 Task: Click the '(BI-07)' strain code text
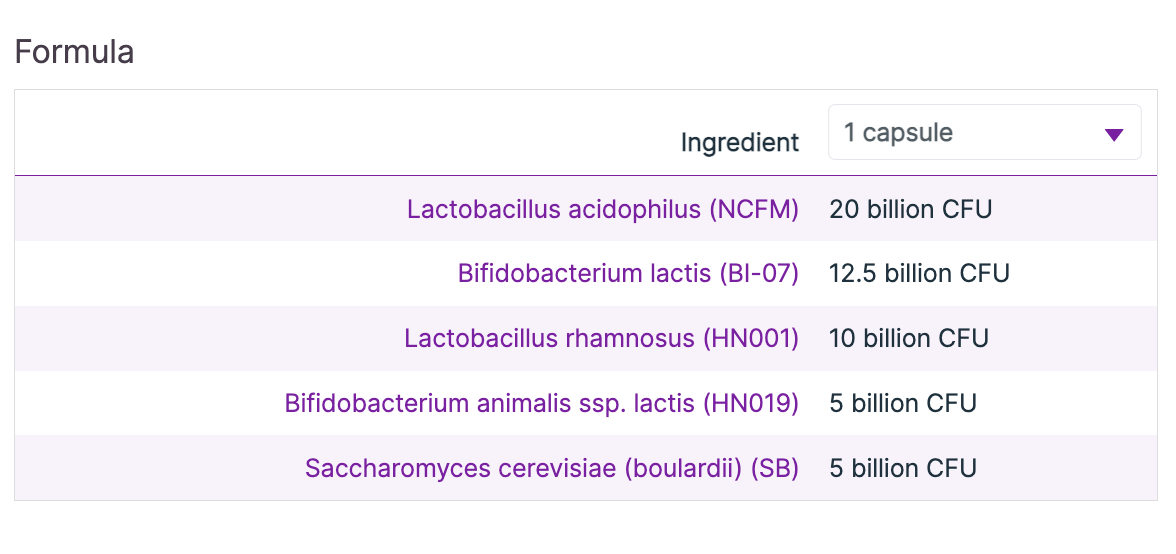point(758,273)
